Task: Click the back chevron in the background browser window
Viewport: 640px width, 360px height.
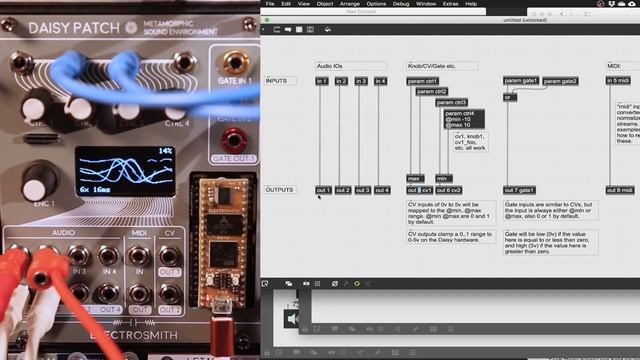Action: click(562, 14)
